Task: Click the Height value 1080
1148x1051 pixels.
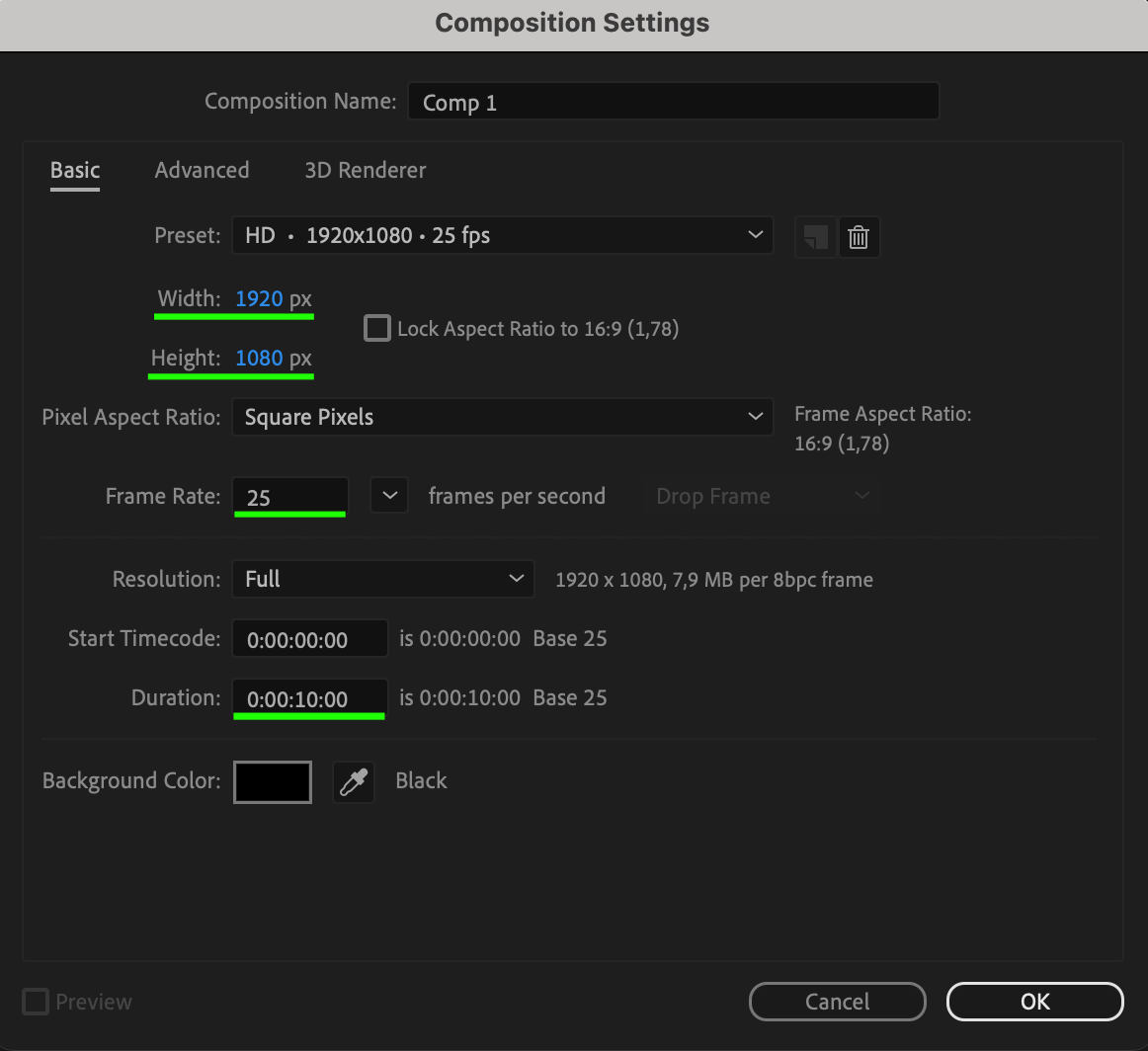Action: coord(259,358)
